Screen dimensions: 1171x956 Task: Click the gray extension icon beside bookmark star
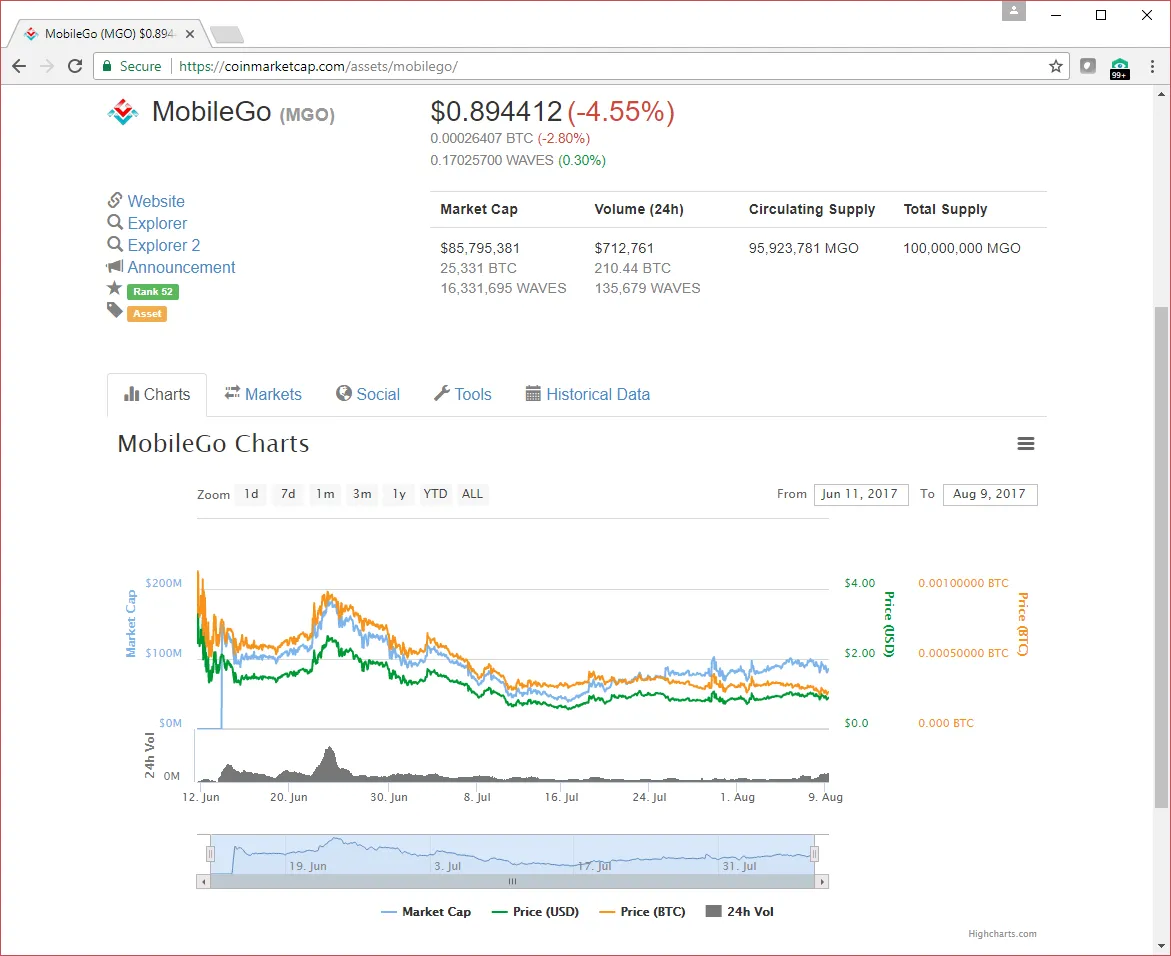pyautogui.click(x=1088, y=66)
